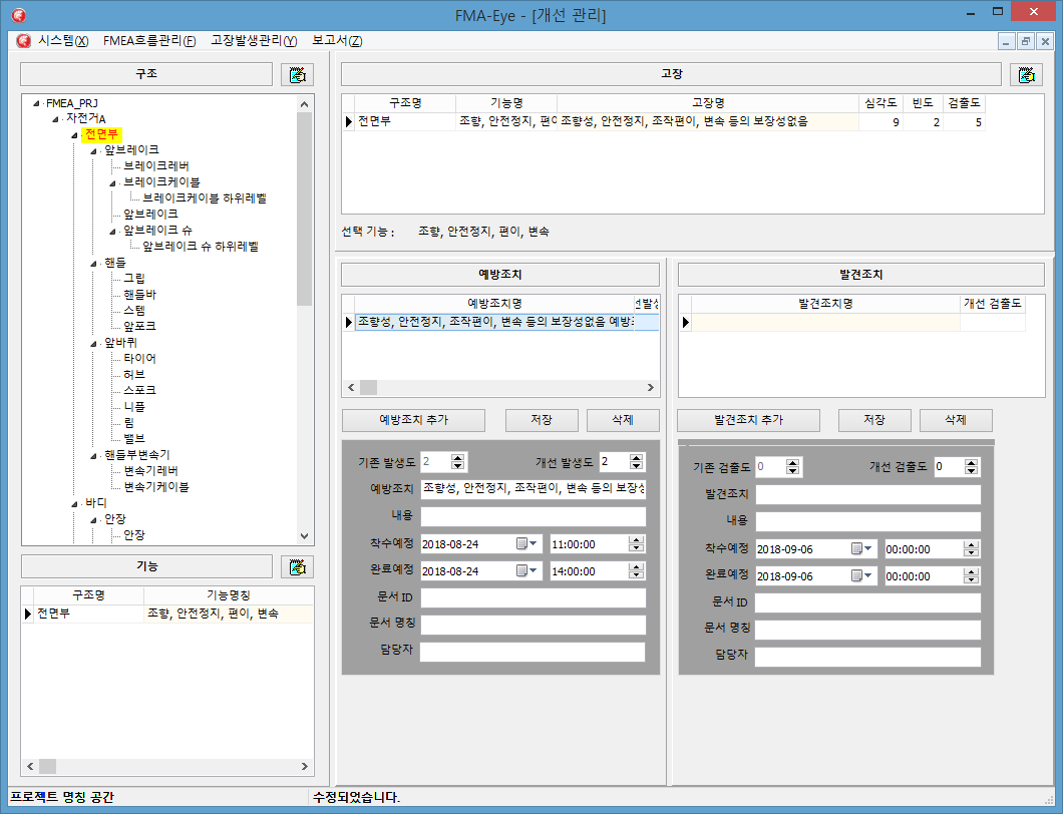Click 심각도 value 9 in failure table
The width and height of the screenshot is (1063, 814).
pyautogui.click(x=880, y=122)
